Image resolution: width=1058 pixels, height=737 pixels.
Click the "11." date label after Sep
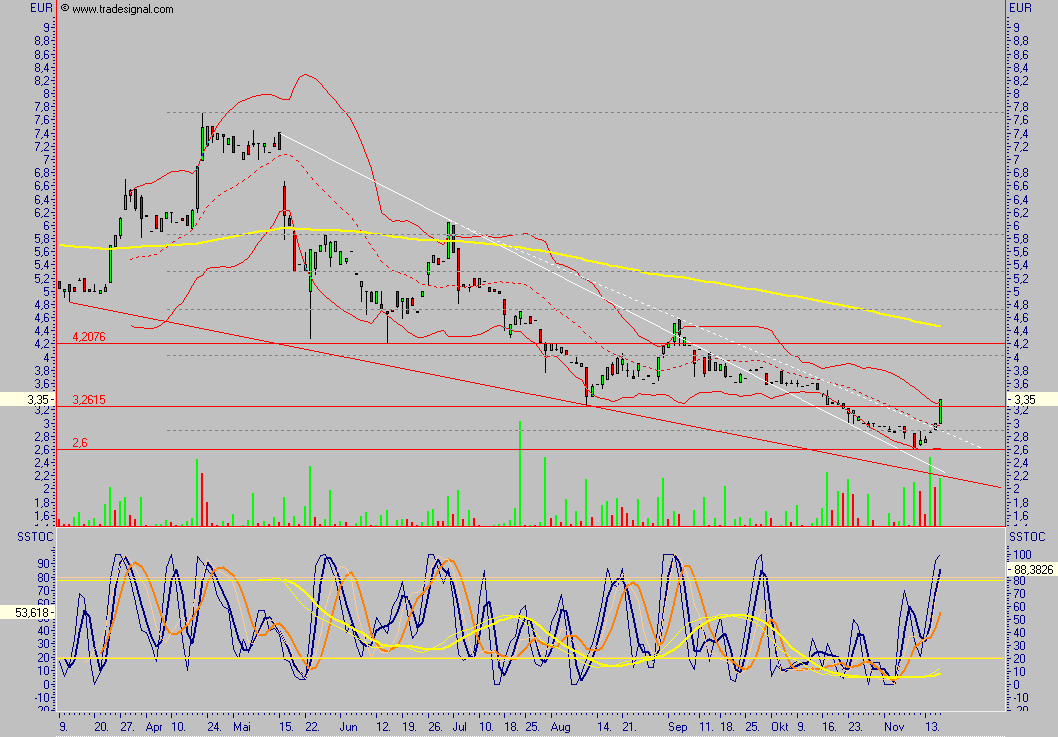click(x=705, y=727)
